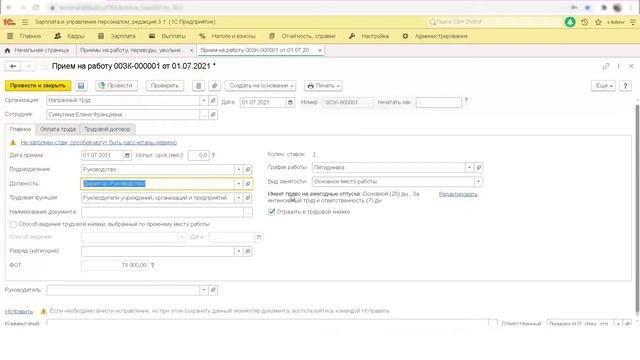Open График работы record icon
Image resolution: width=640 pixels, height=360 pixels.
tap(479, 167)
